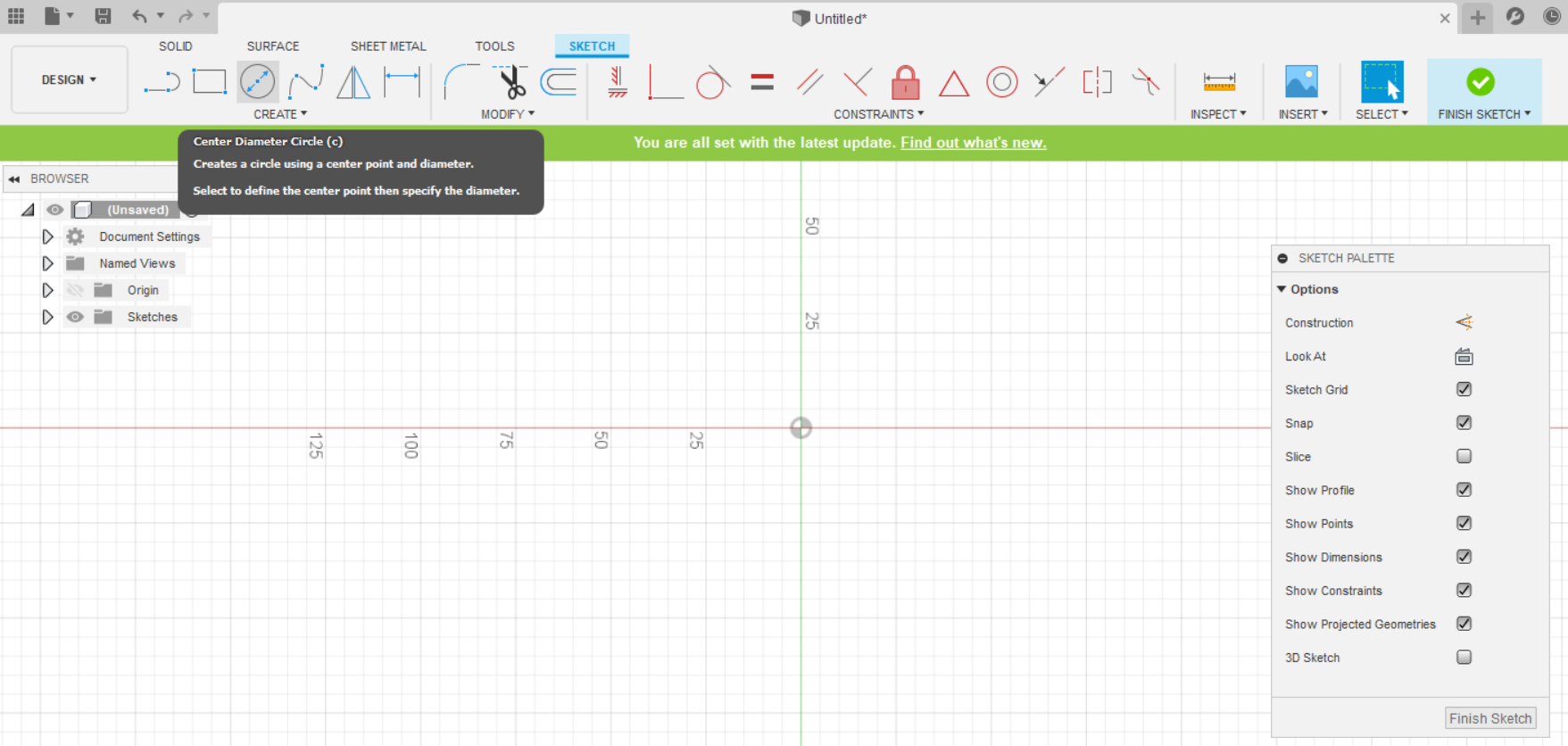Image resolution: width=1568 pixels, height=746 pixels.
Task: Open the INSPECT dropdown menu
Action: point(1218,114)
